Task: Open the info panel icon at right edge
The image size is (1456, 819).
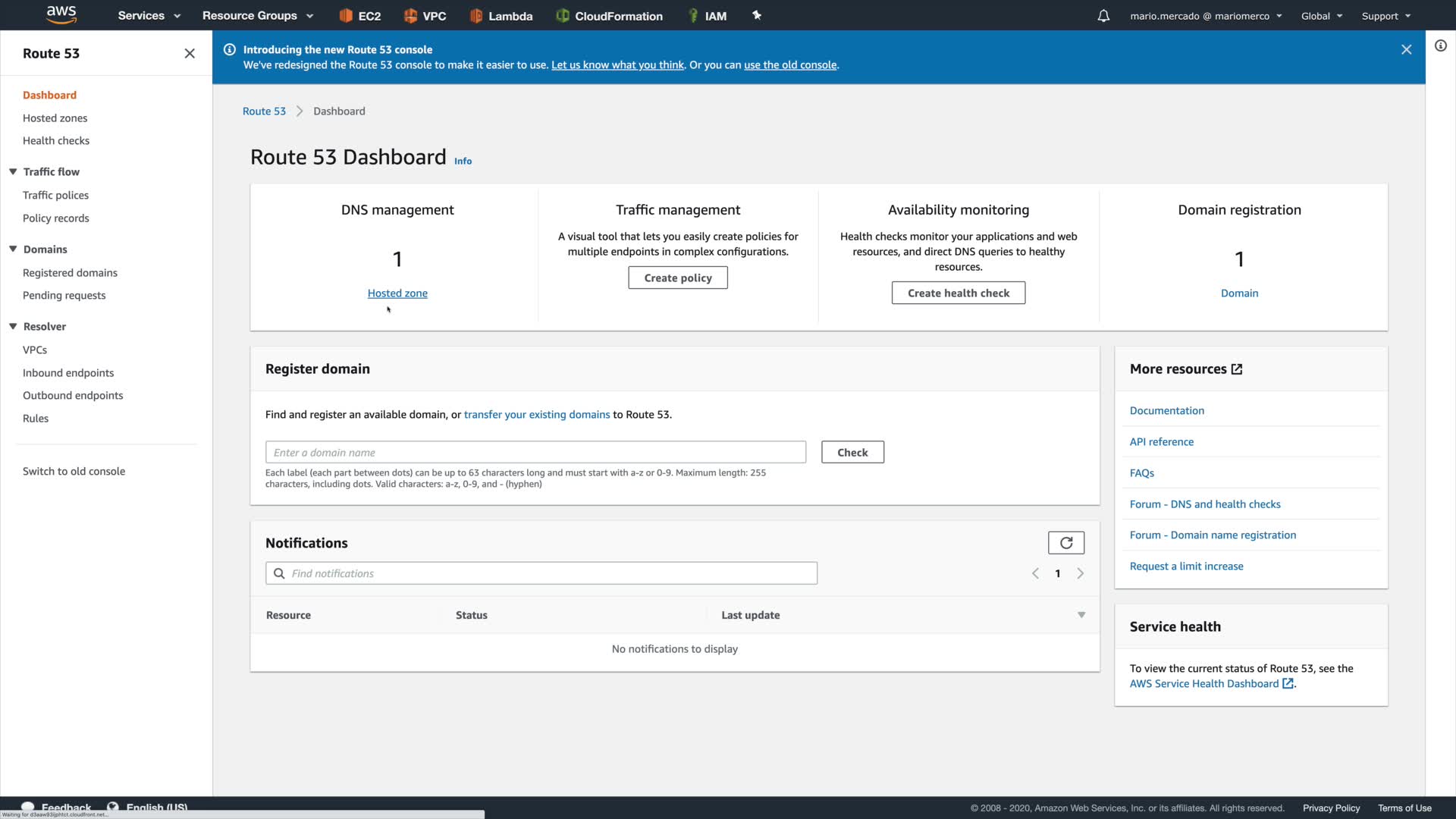Action: 1440,46
